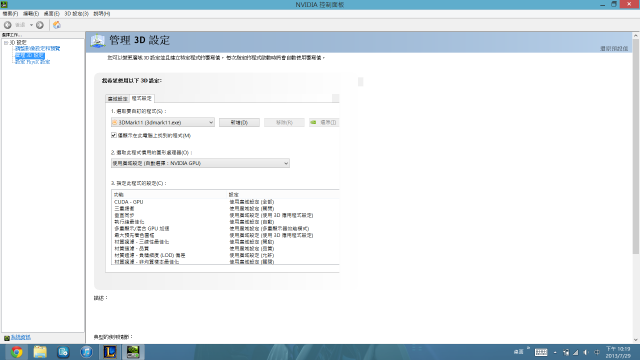This screenshot has width=640, height=360.
Task: Click the Add (D) program button
Action: 239,122
